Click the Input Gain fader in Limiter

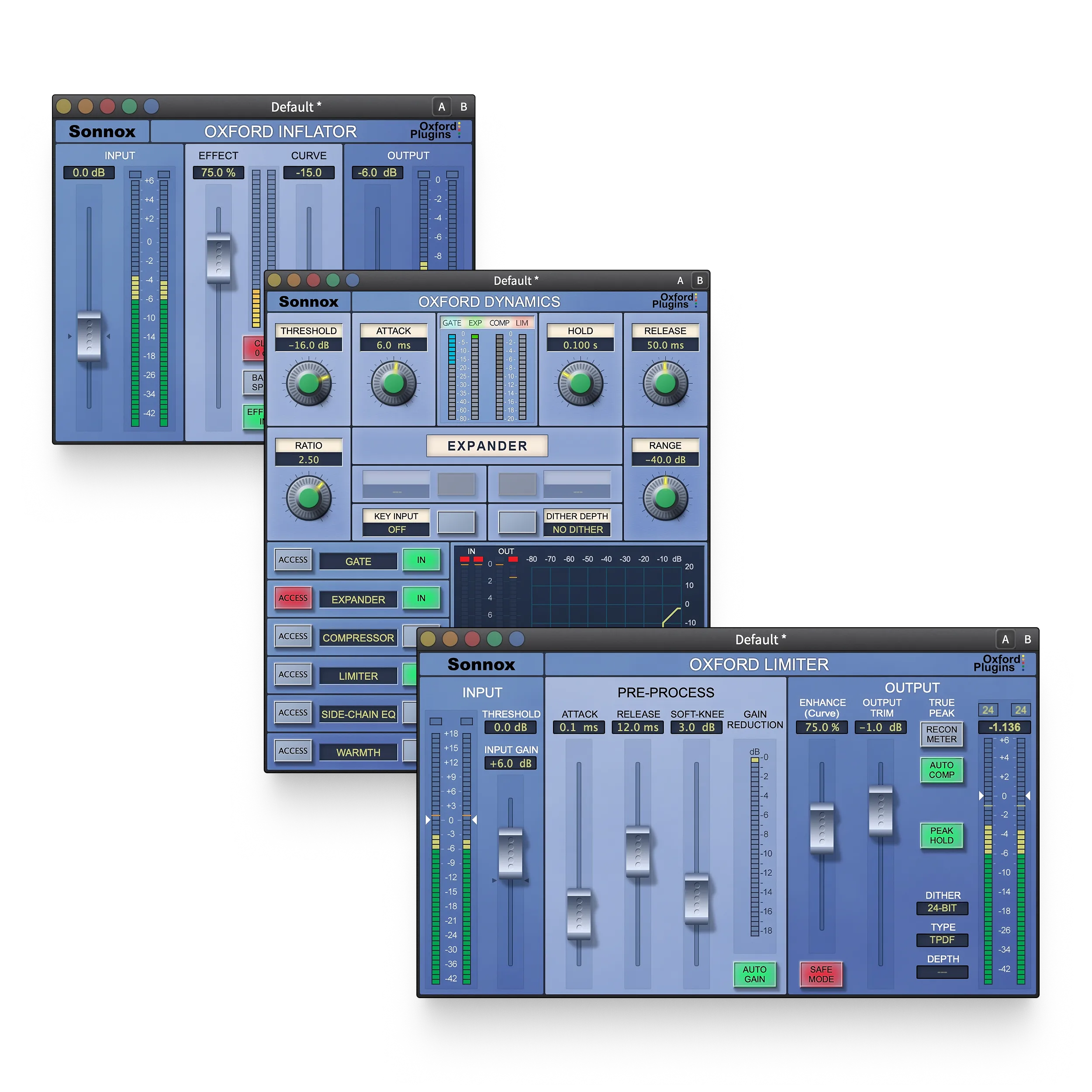pos(511,854)
